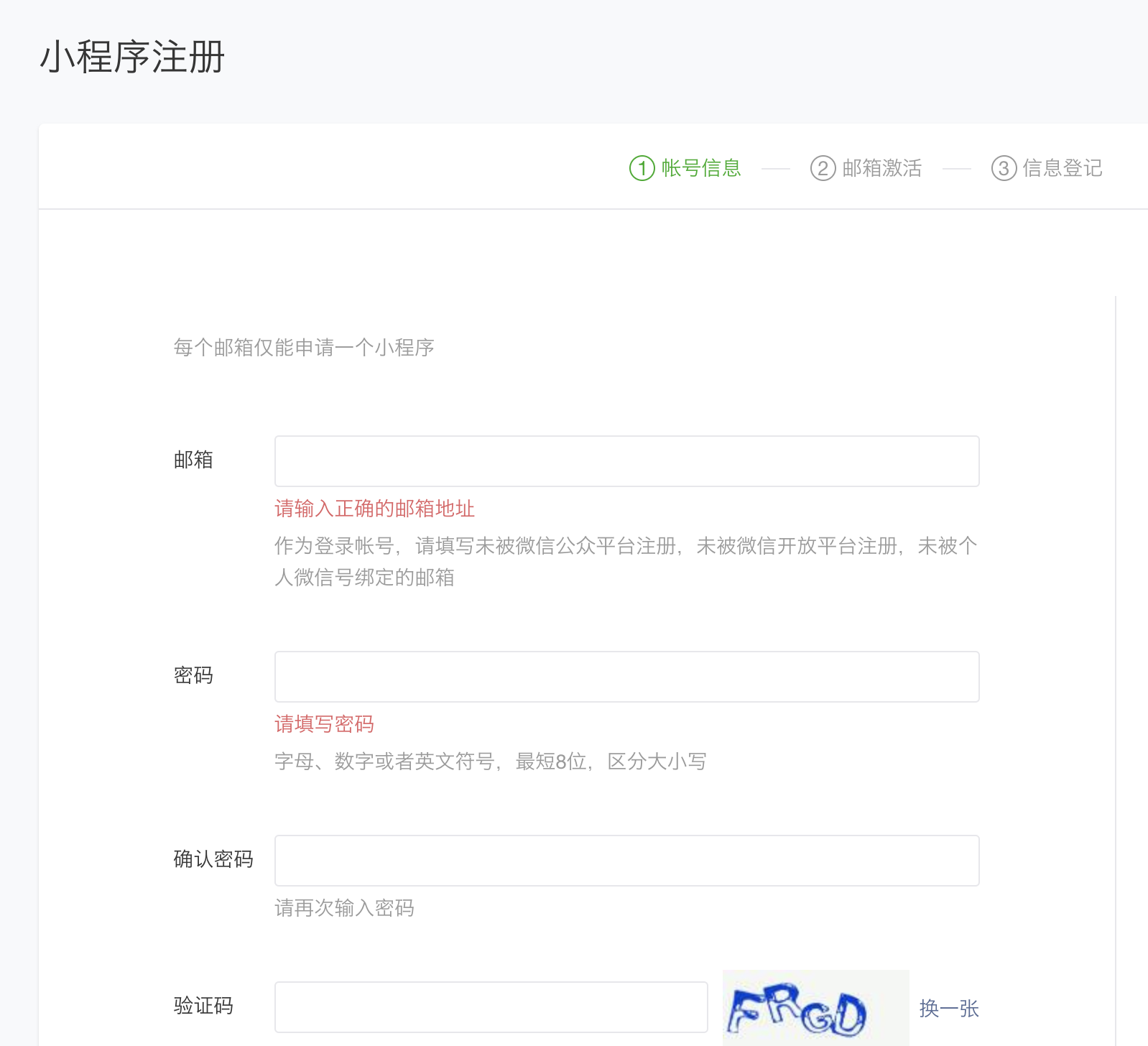This screenshot has height=1046, width=1148.
Task: Click the 请再次输入密码 hint text
Action: (x=344, y=908)
